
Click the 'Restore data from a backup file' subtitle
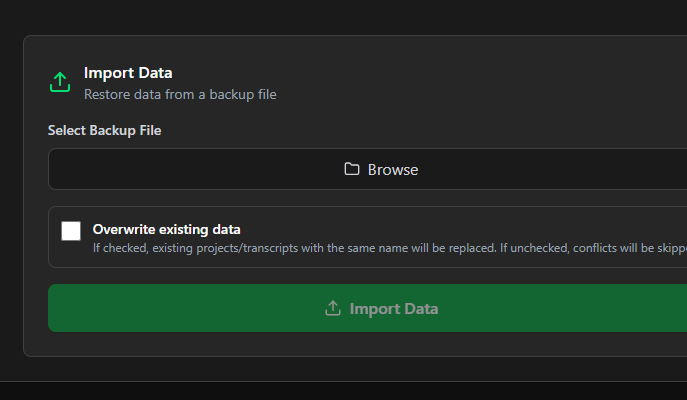pos(180,95)
